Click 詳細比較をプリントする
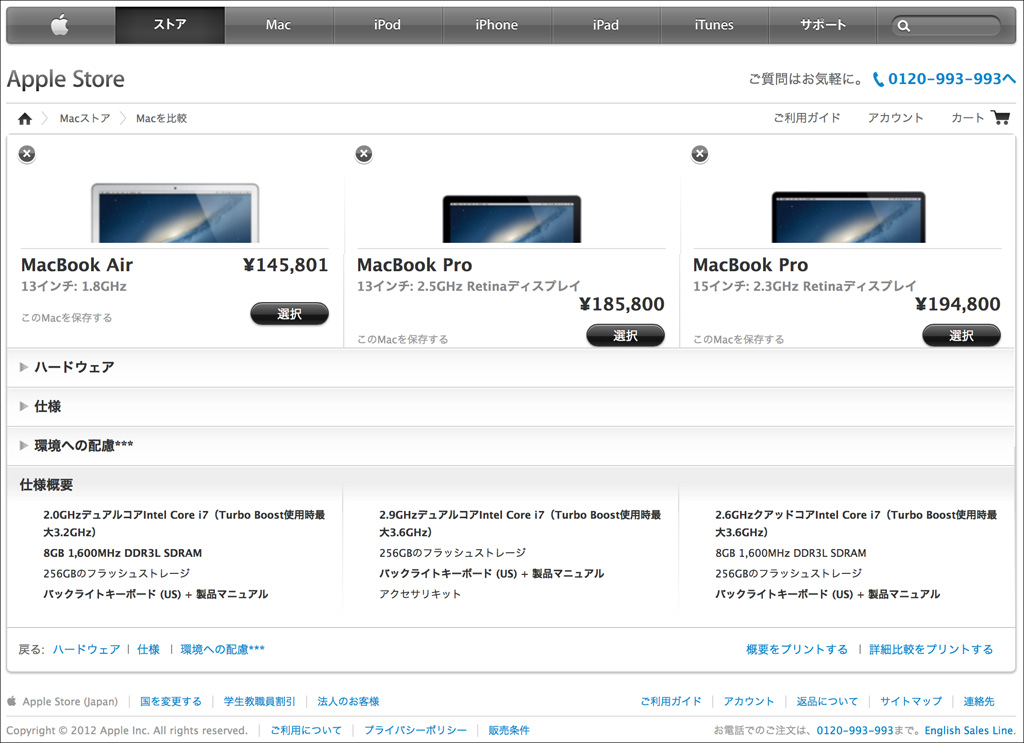Viewport: 1024px width, 743px height. [931, 650]
